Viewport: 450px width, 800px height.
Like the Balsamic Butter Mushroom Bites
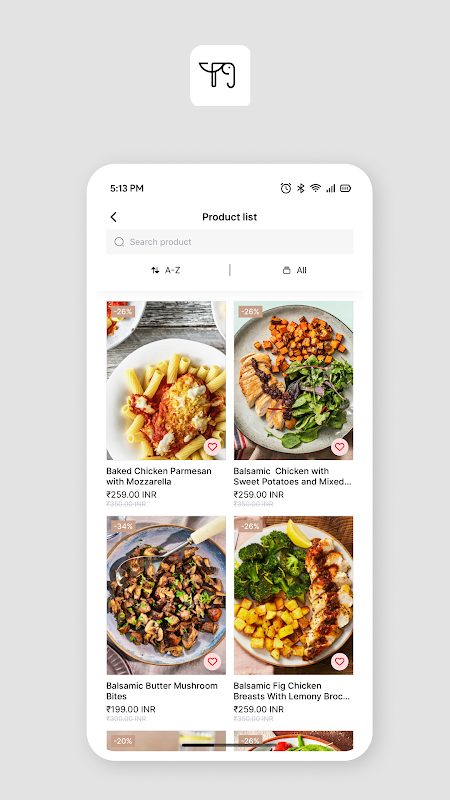(212, 662)
